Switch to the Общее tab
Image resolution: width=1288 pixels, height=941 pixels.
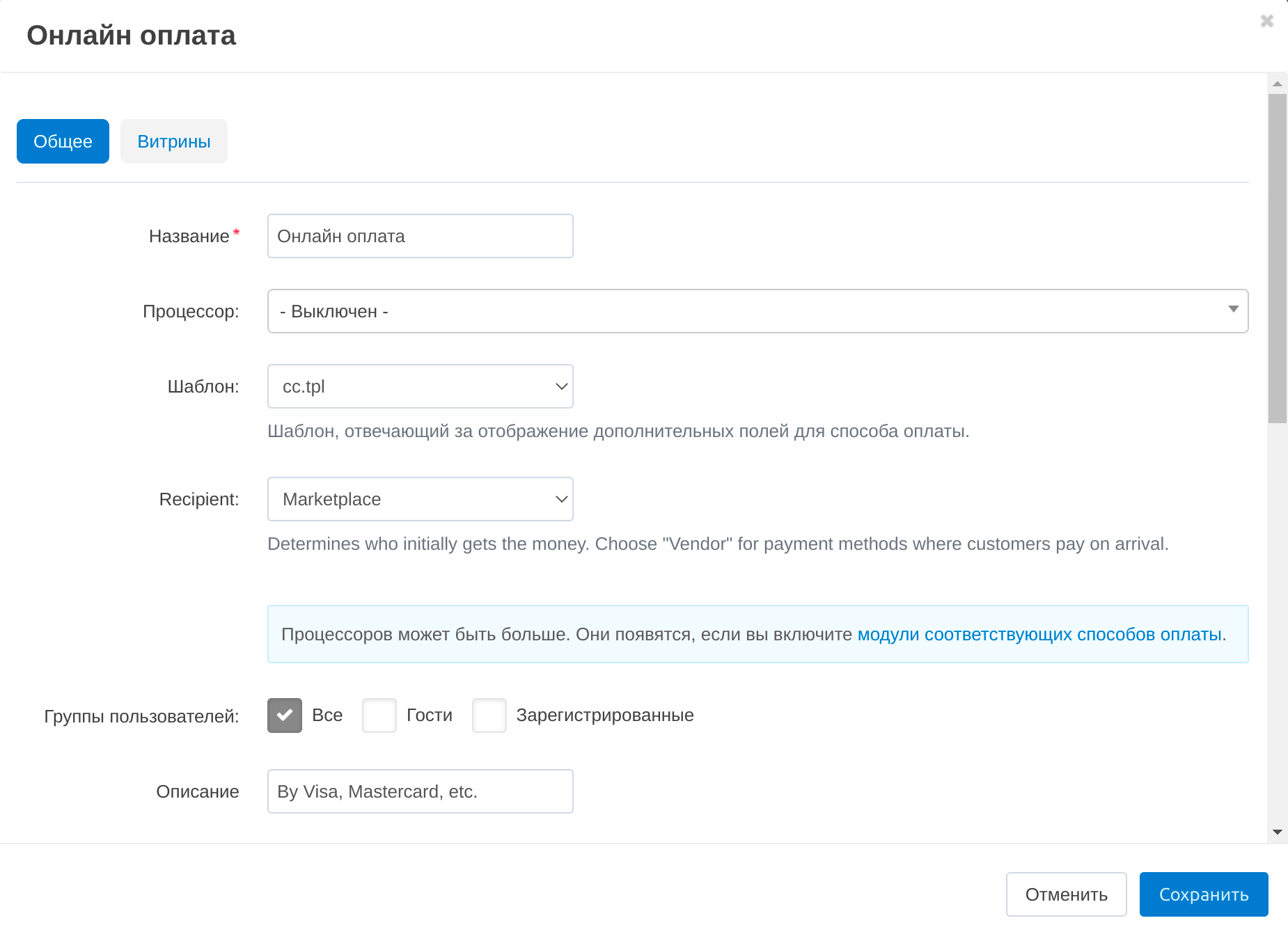(63, 141)
